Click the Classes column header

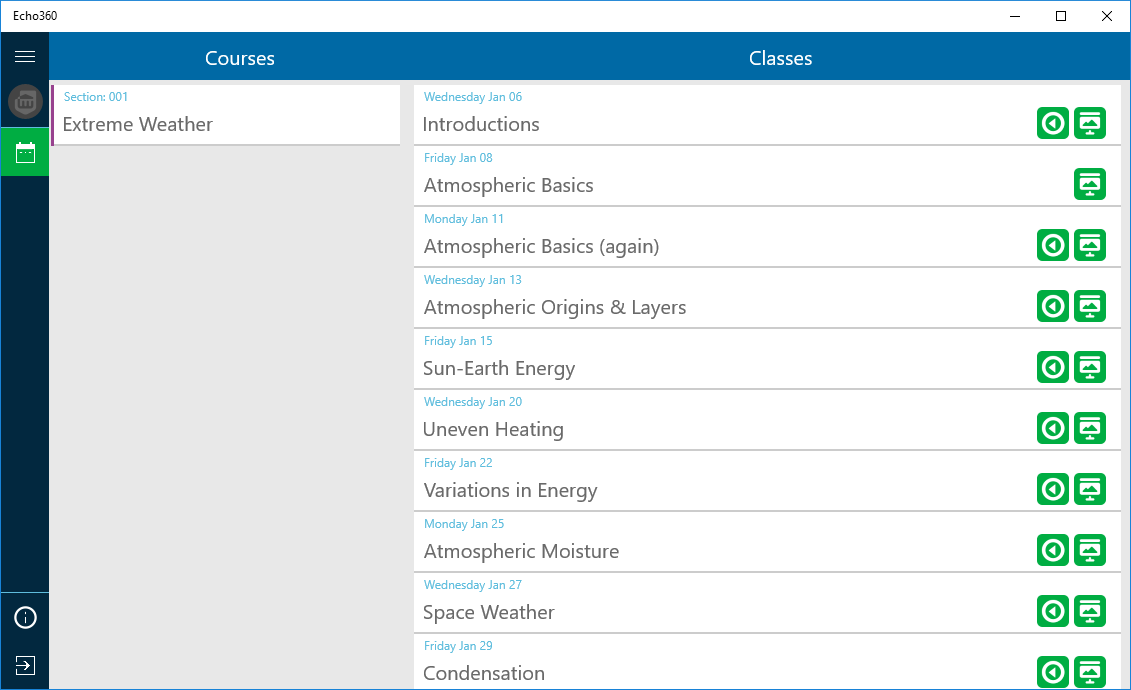(x=780, y=58)
